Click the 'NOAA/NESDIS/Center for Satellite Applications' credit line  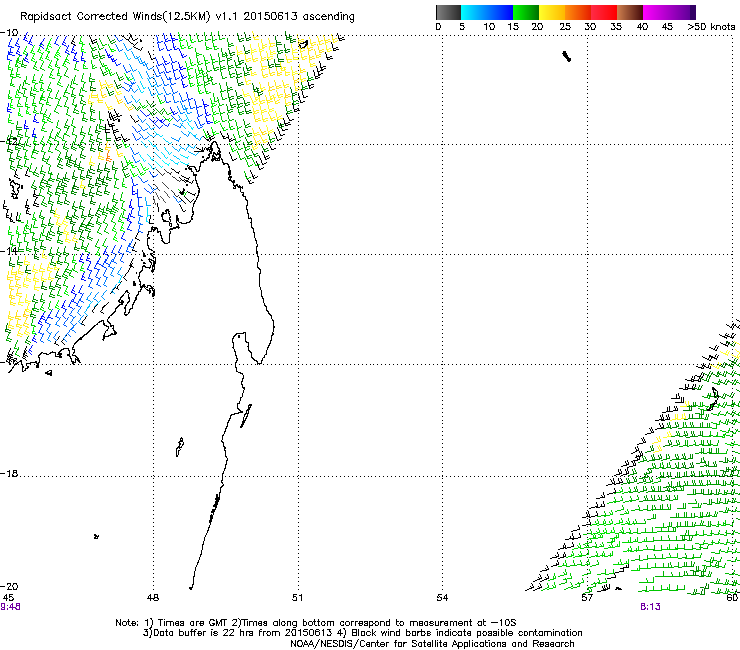click(x=432, y=644)
